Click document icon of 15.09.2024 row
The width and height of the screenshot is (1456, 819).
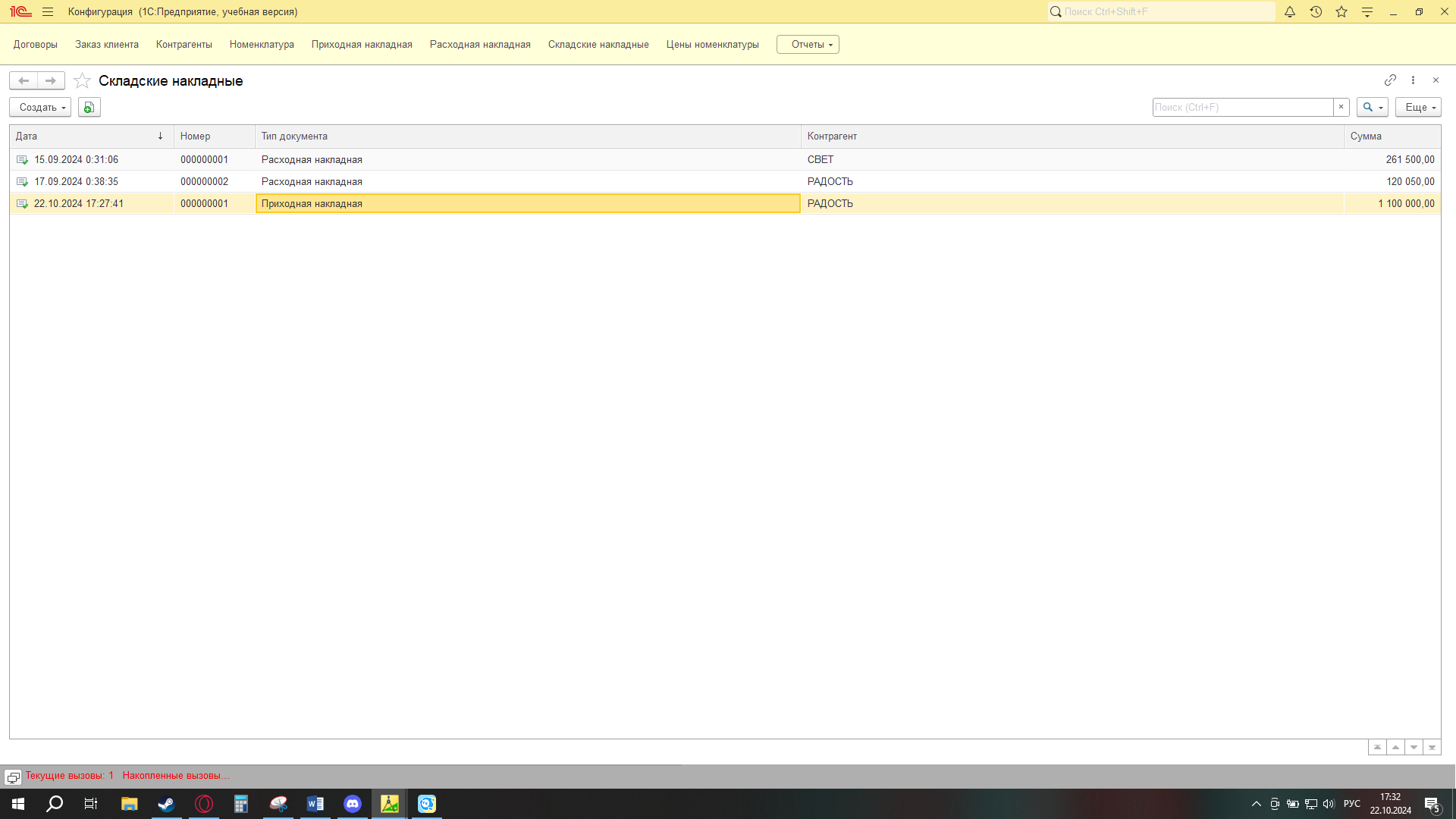(x=22, y=160)
